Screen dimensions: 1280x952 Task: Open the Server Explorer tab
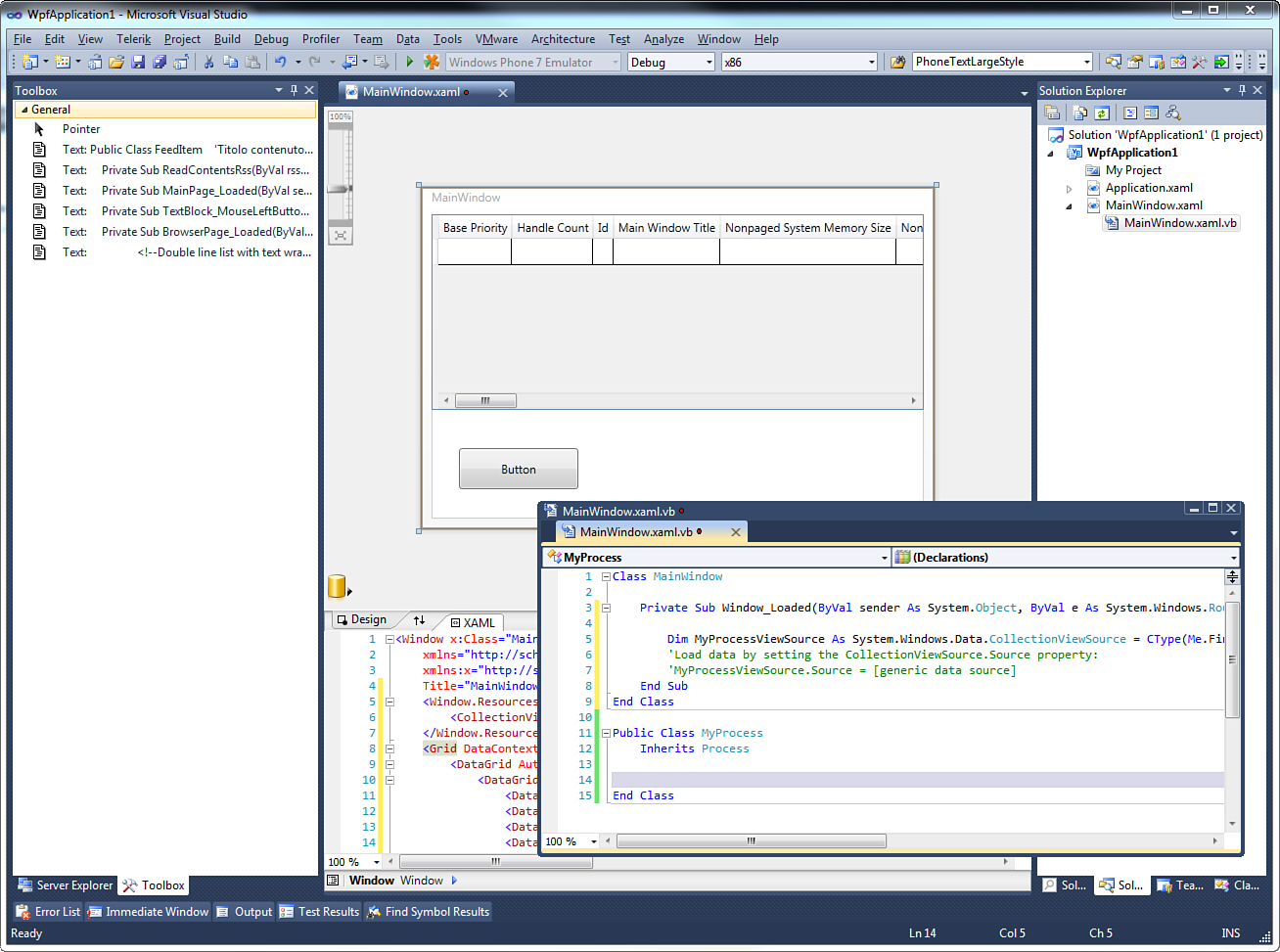tap(66, 885)
